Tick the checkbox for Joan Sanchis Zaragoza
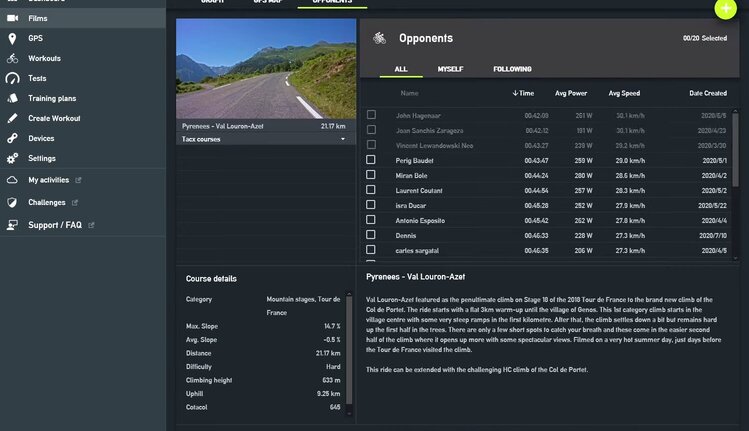This screenshot has height=431, width=749. [x=371, y=130]
